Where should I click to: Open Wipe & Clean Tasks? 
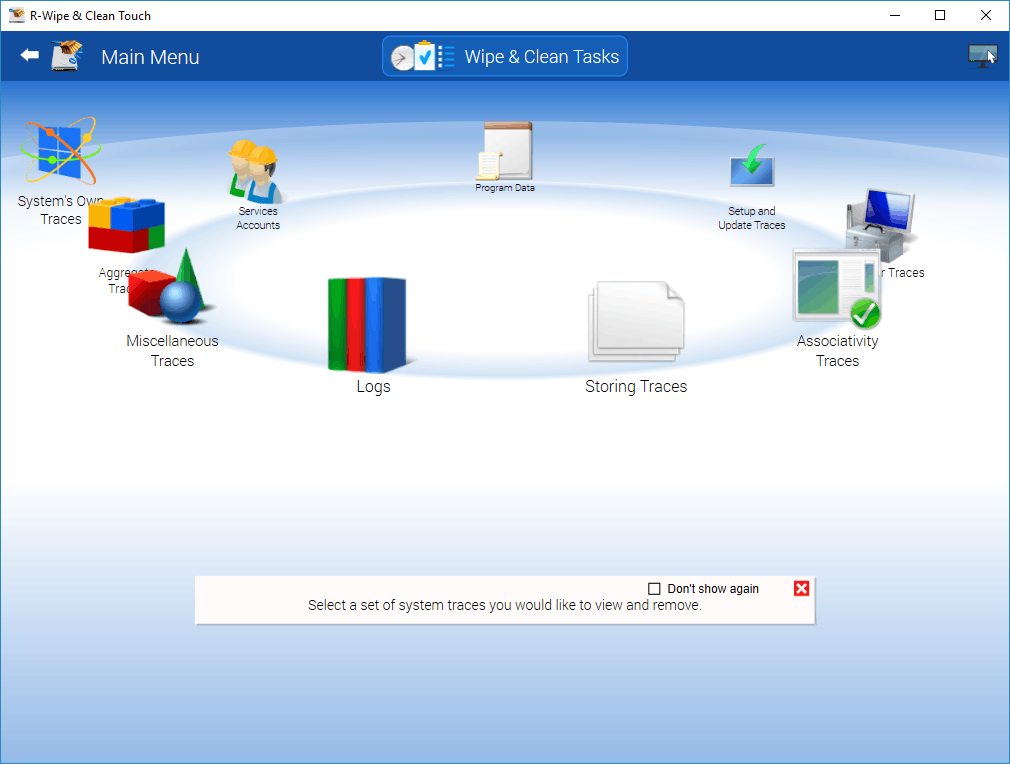click(505, 56)
